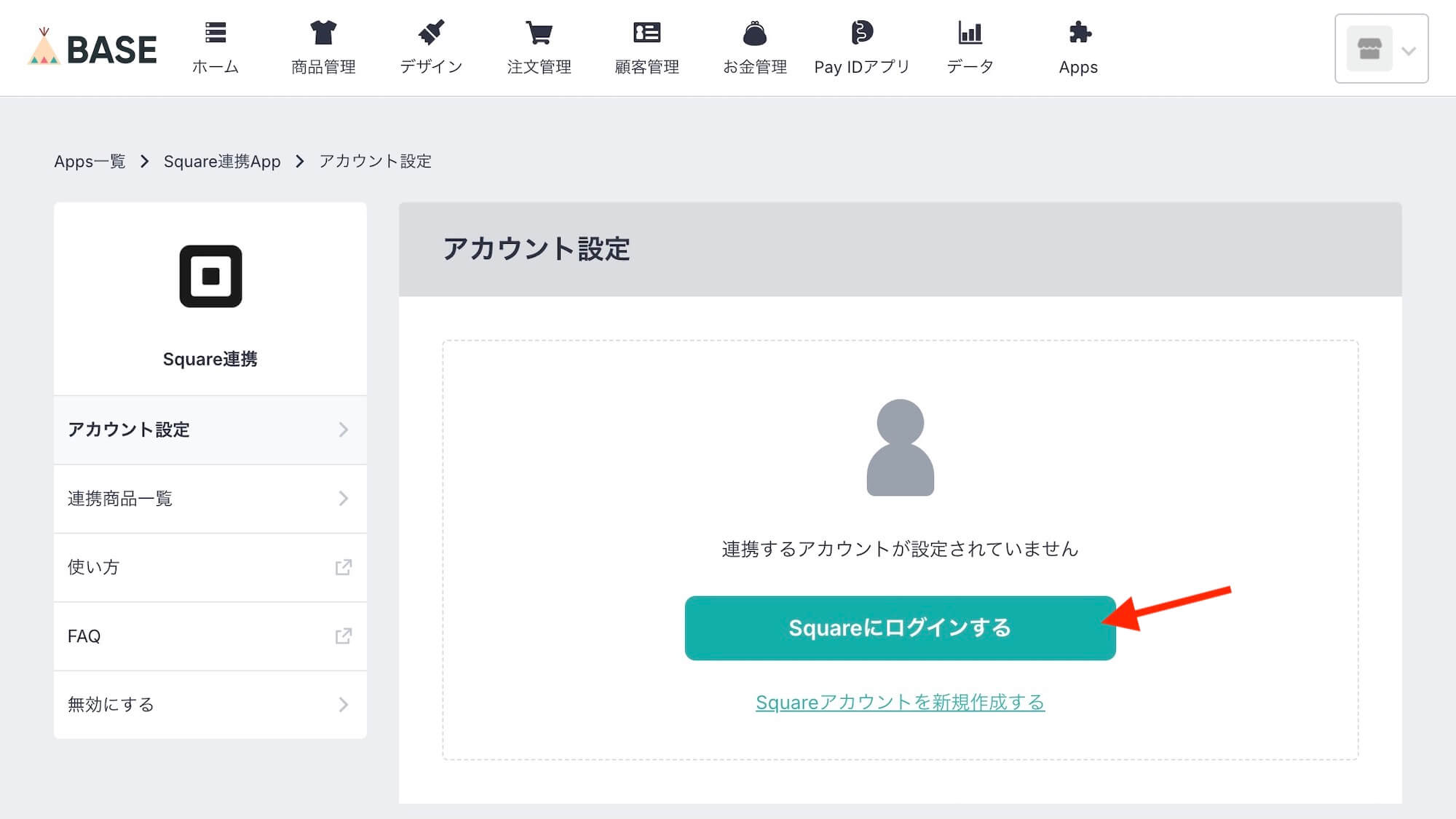Viewport: 1456px width, 819px height.
Task: Expand the shop account dropdown arrow
Action: (1409, 51)
